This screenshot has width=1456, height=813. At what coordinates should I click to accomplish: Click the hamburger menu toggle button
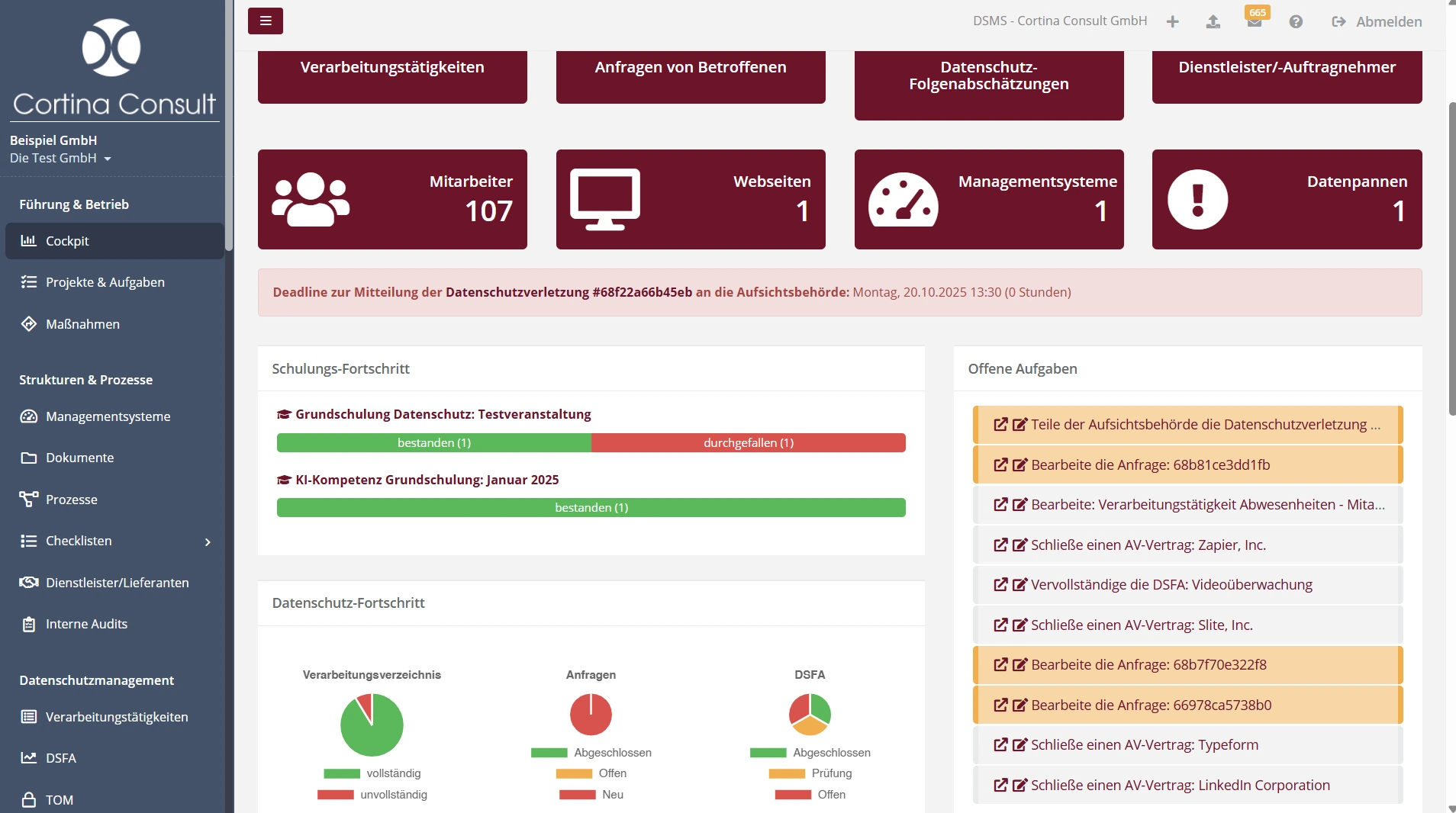(x=265, y=21)
